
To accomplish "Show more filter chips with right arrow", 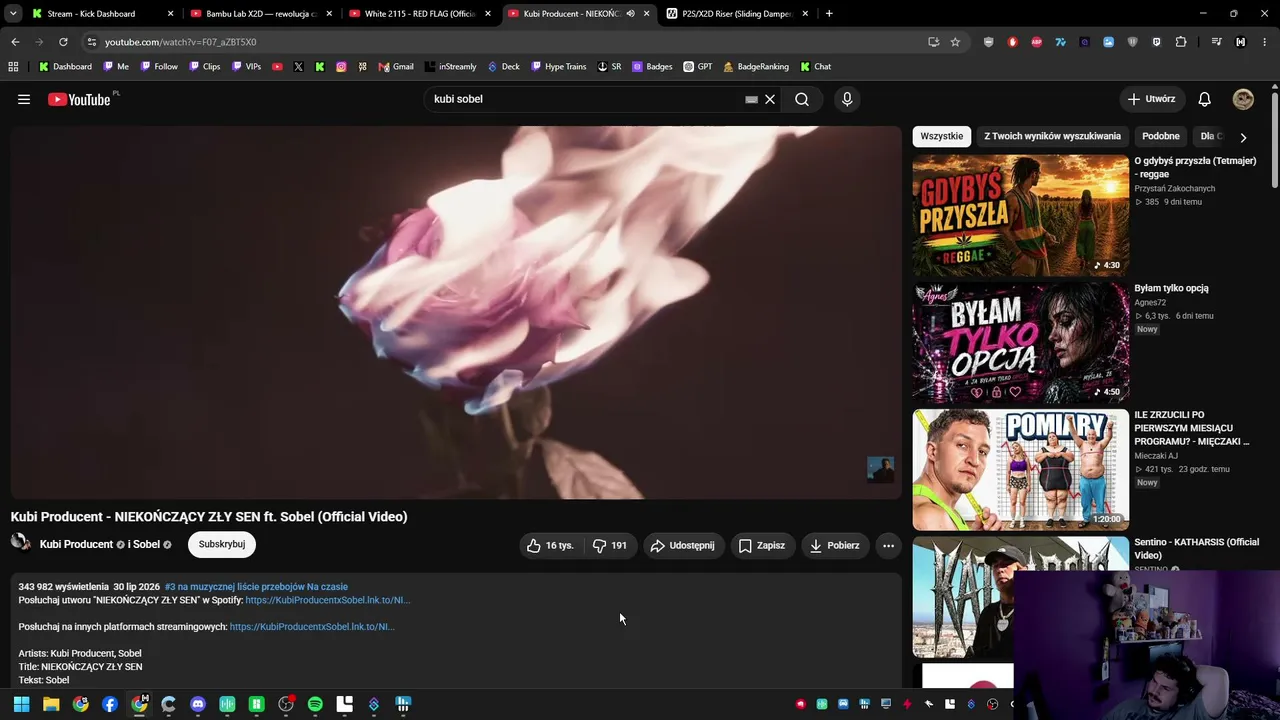I will click(1243, 137).
